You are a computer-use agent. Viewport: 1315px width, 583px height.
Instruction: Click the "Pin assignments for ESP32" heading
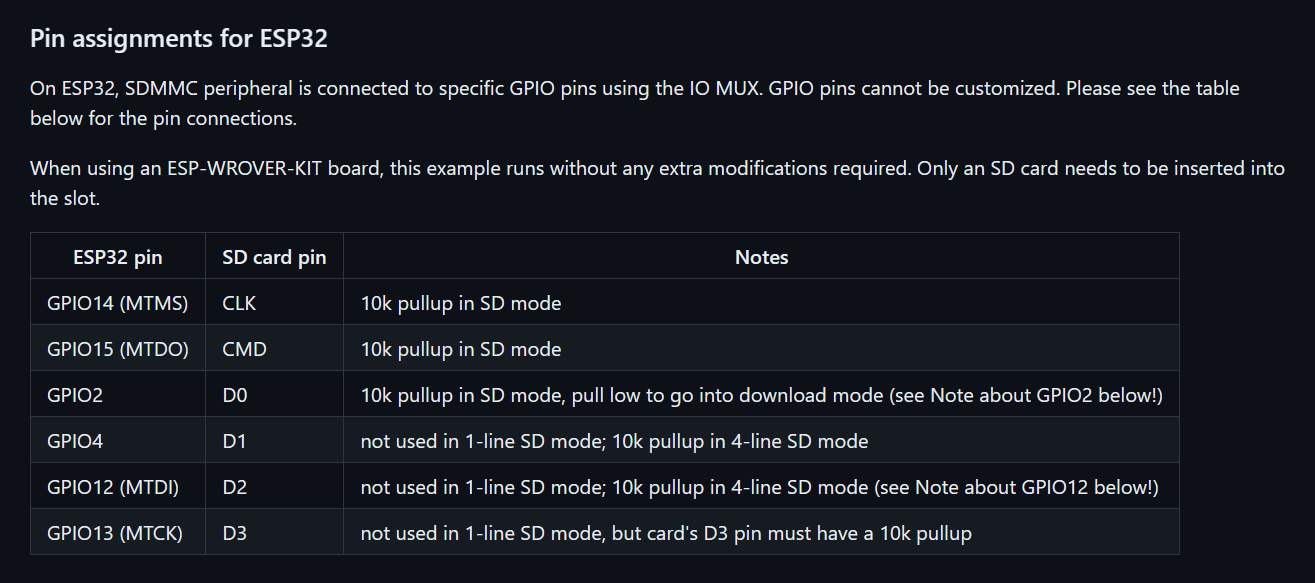pyautogui.click(x=179, y=39)
